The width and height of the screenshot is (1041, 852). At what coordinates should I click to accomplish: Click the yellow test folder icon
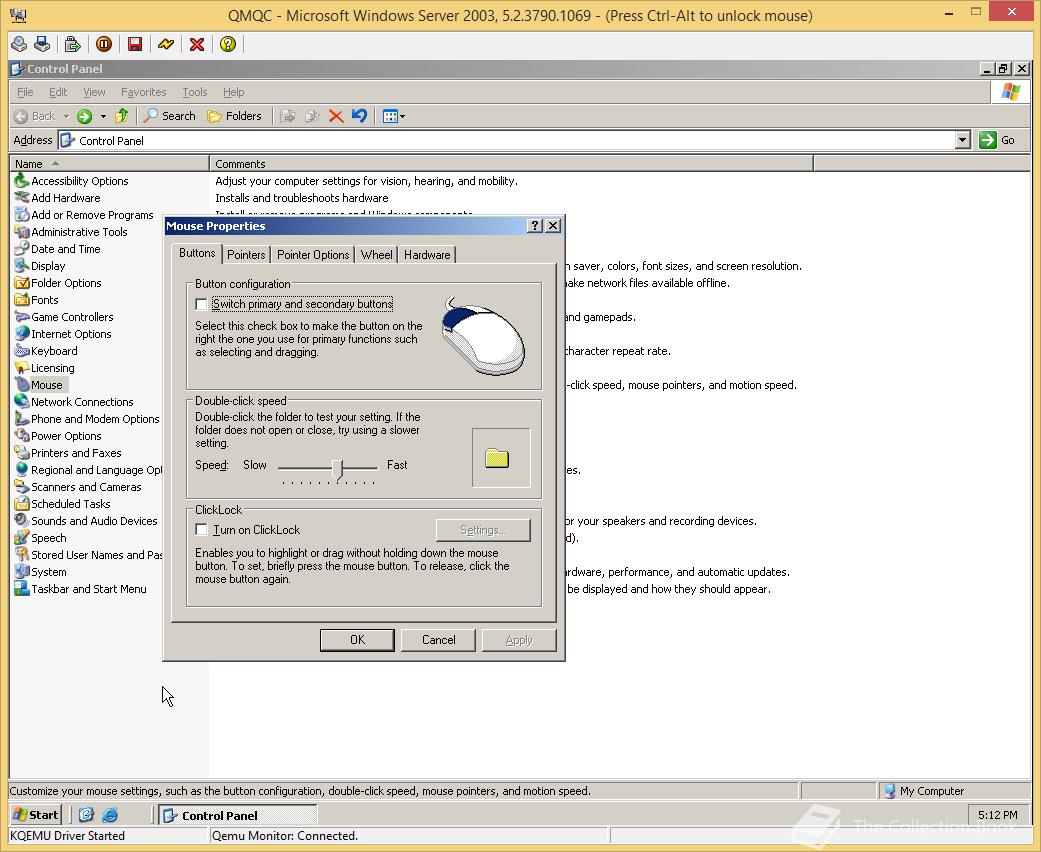tap(497, 458)
